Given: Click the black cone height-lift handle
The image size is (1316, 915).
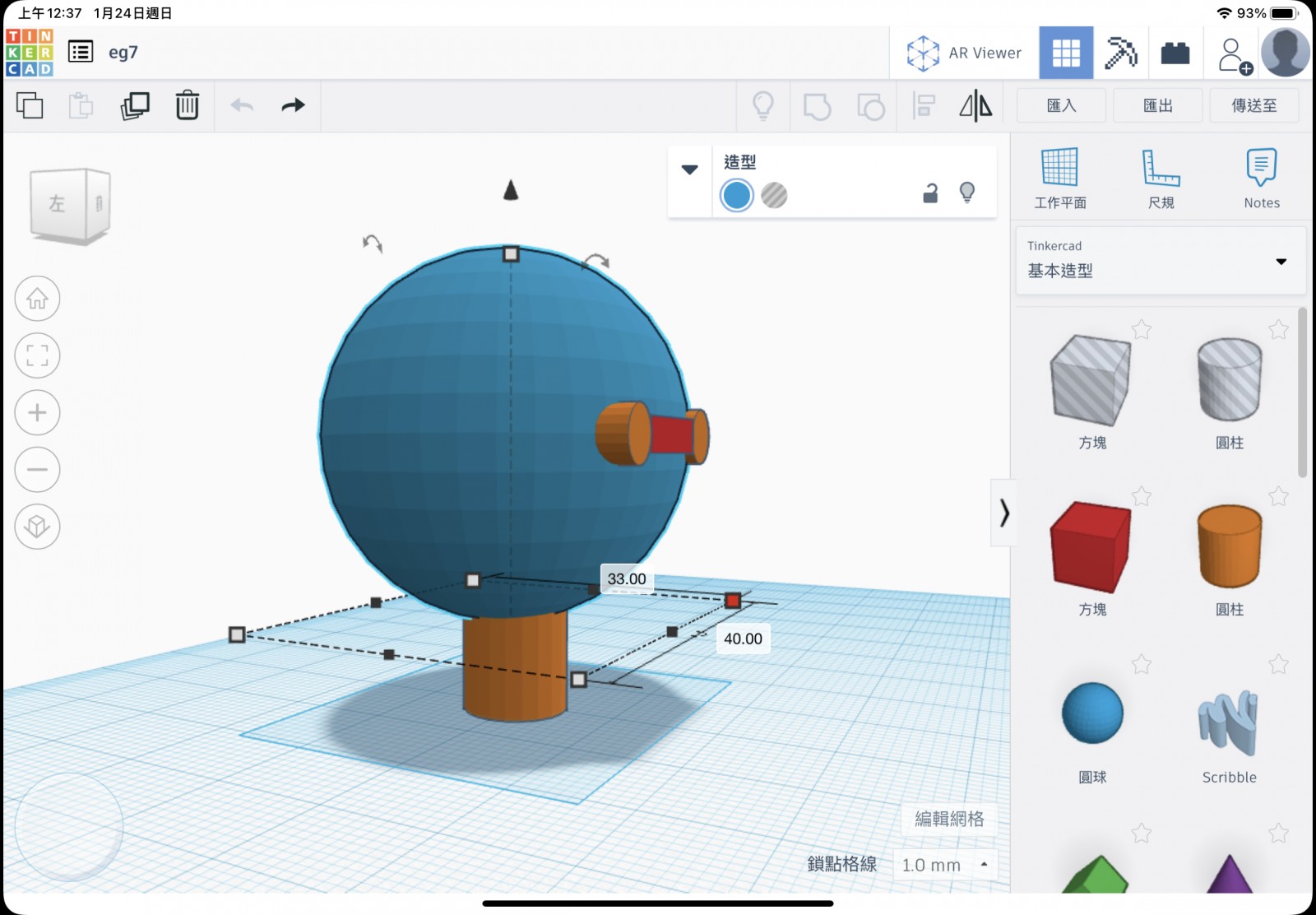Looking at the screenshot, I should click(511, 190).
